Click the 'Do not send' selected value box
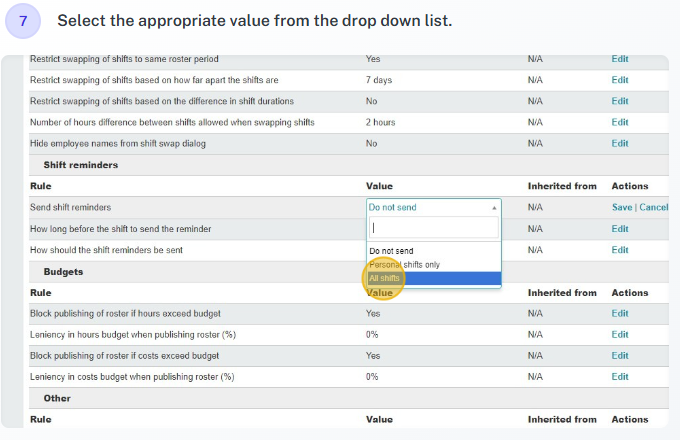The width and height of the screenshot is (680, 440). coord(434,208)
